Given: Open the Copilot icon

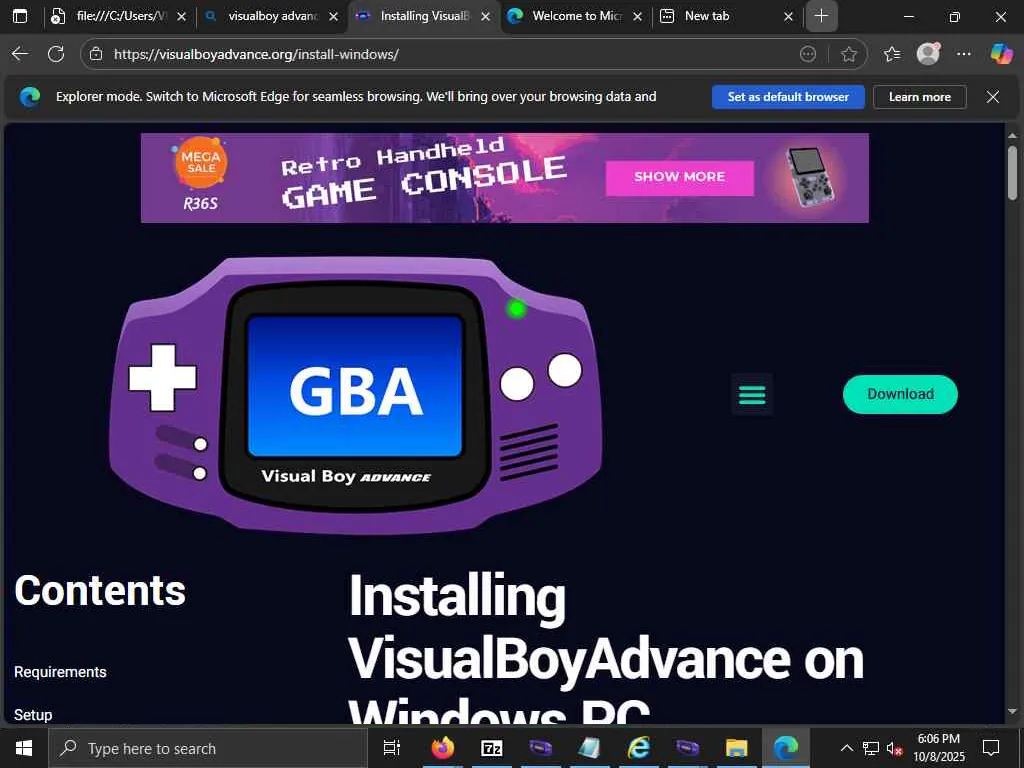Looking at the screenshot, I should [1001, 54].
